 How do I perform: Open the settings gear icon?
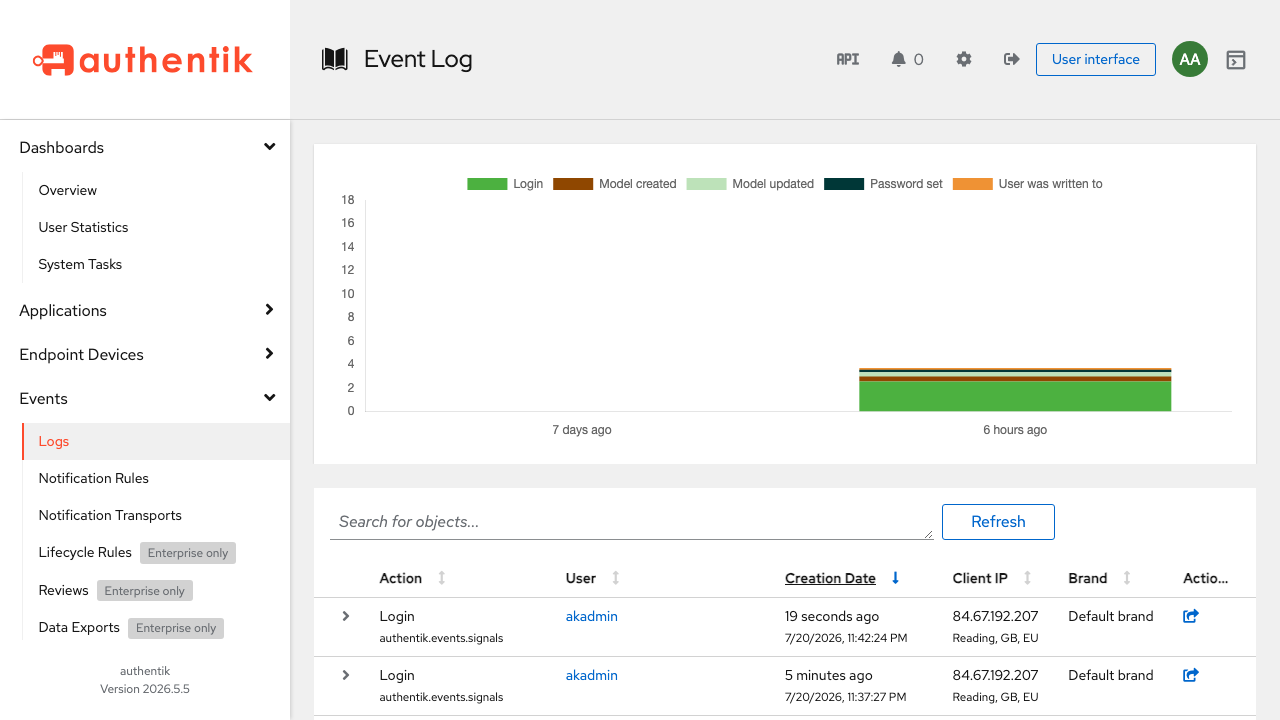(964, 59)
